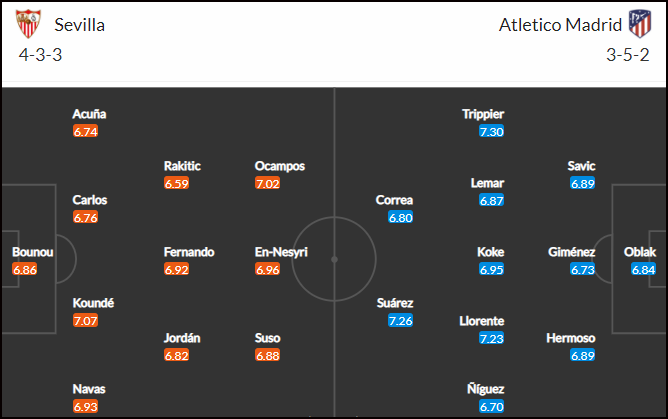Click the Atletico Madrid club crest icon
This screenshot has height=419, width=668.
[640, 24]
